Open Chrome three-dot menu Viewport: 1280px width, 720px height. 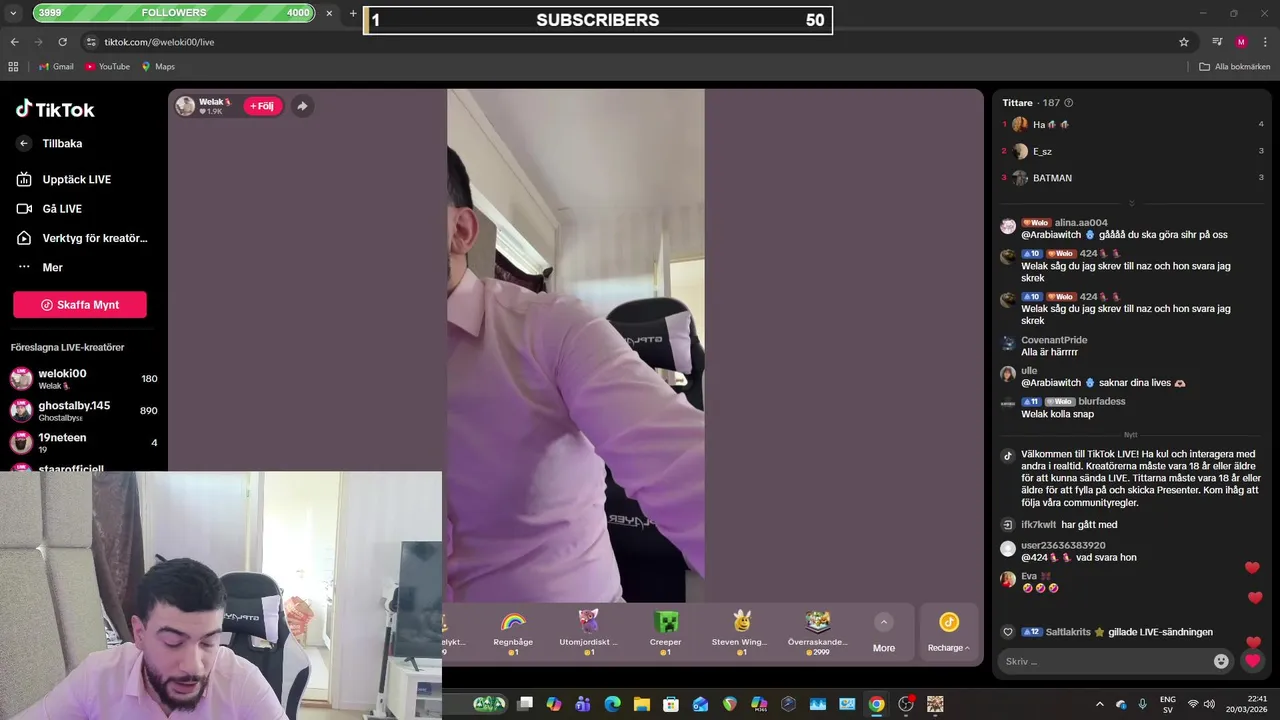coord(1265,42)
